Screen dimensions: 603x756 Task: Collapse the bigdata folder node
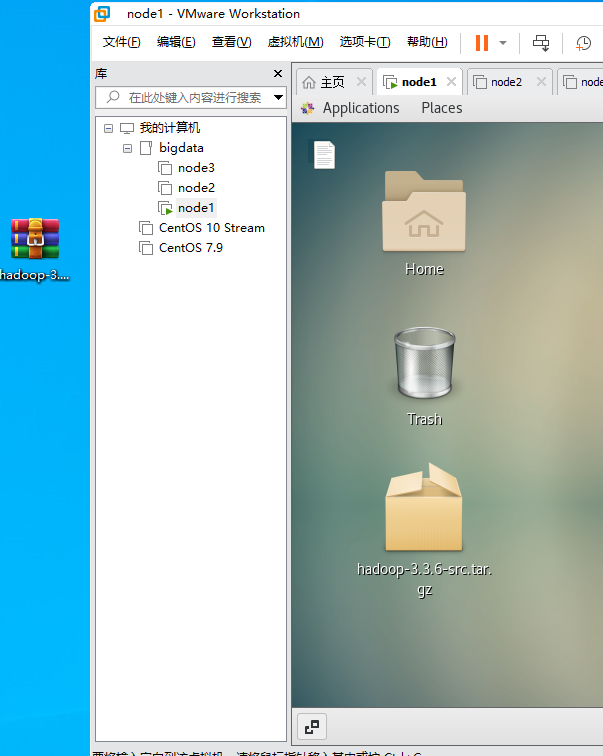click(127, 148)
